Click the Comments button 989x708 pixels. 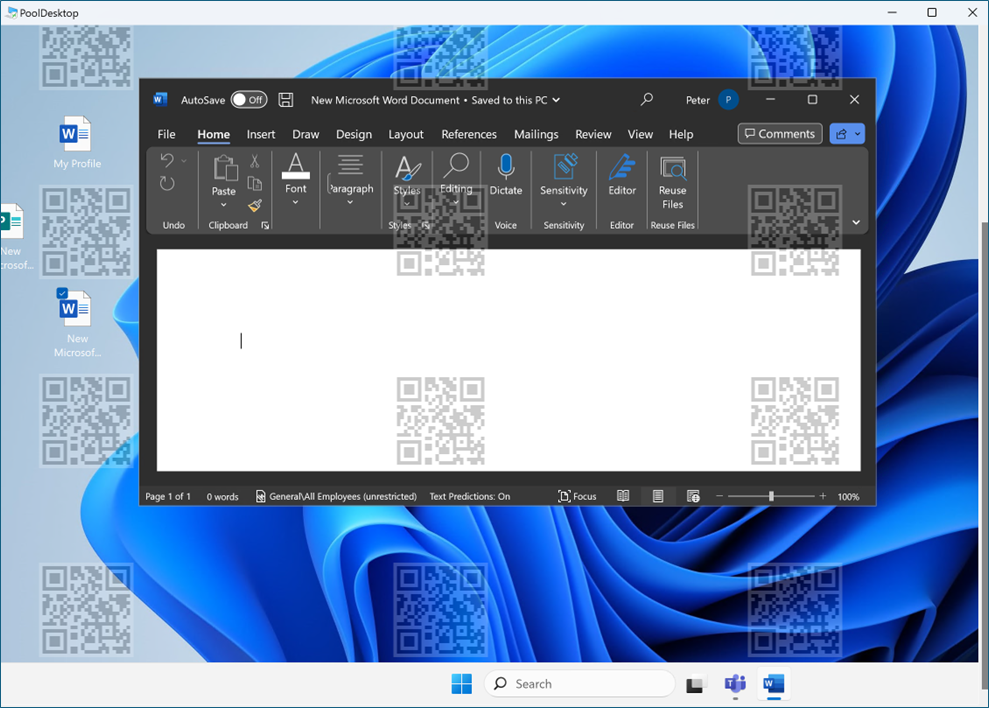(780, 134)
